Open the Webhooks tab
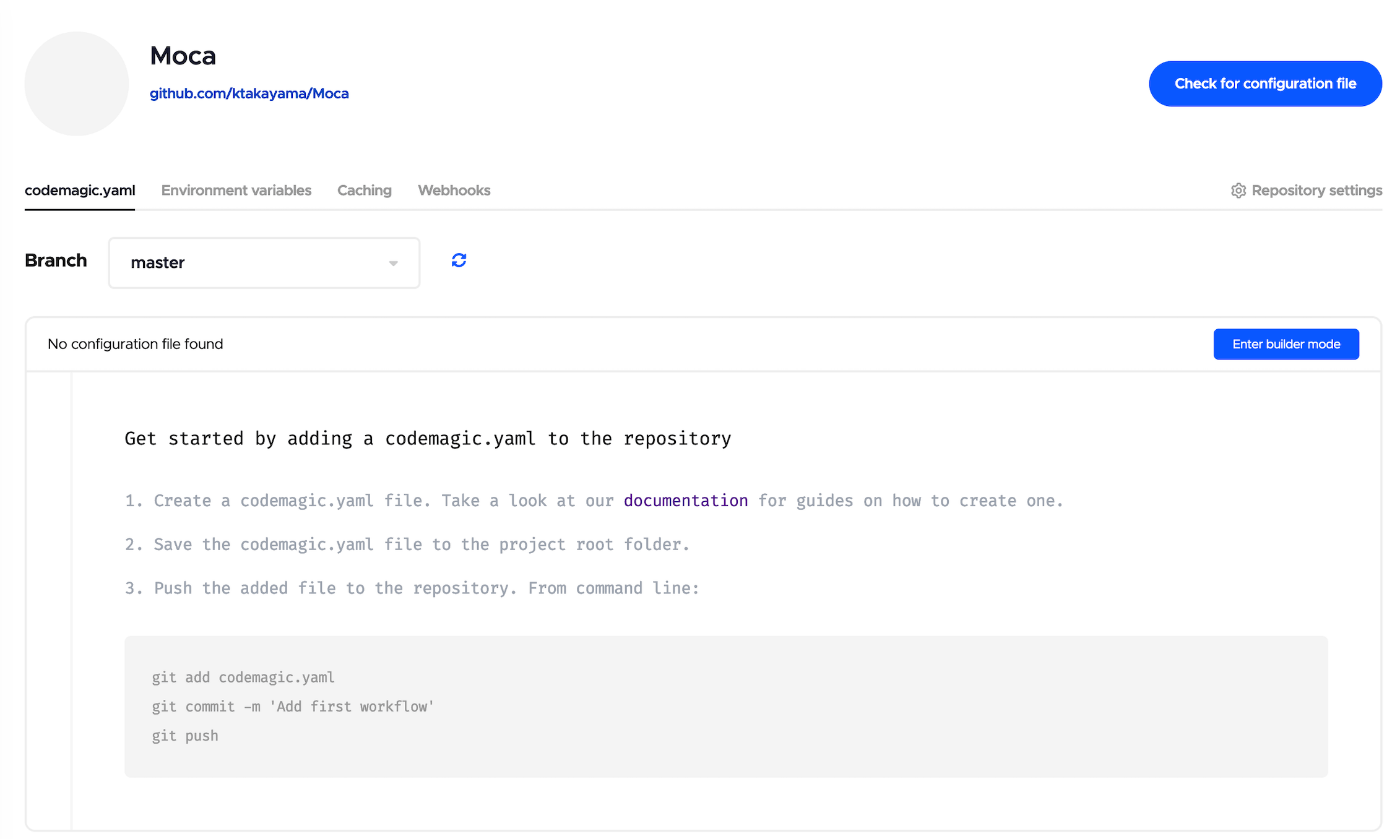 pyautogui.click(x=454, y=190)
